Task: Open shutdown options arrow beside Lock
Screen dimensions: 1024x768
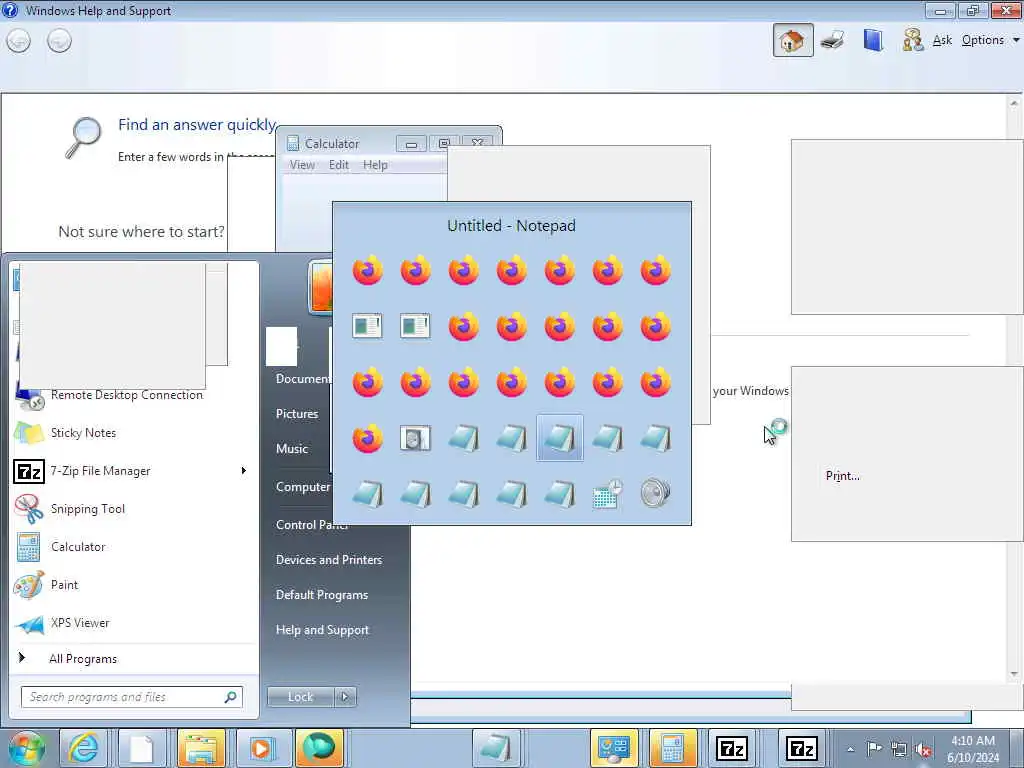Action: coord(345,697)
